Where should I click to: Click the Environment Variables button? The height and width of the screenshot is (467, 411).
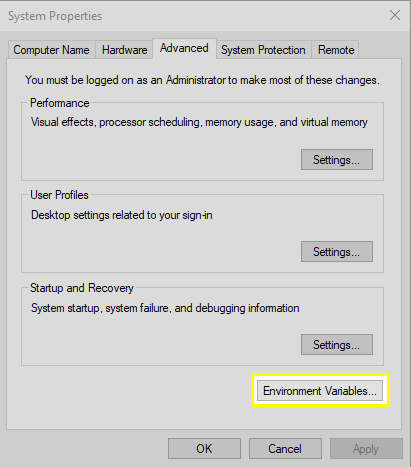(320, 390)
